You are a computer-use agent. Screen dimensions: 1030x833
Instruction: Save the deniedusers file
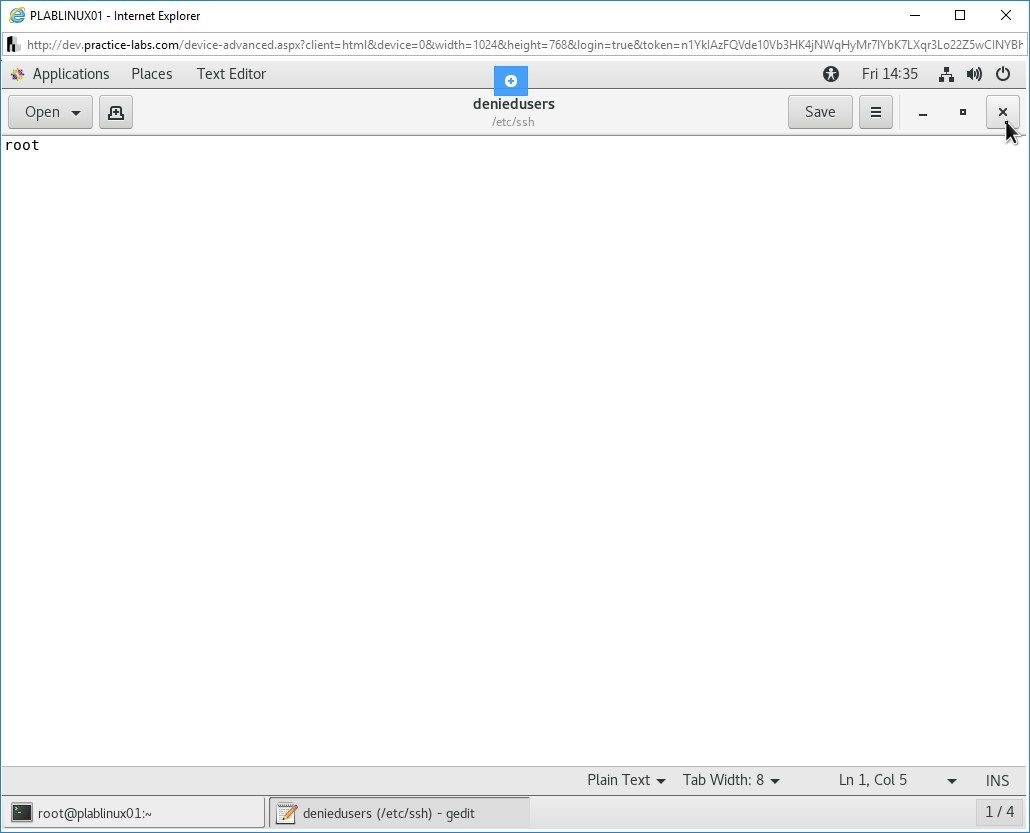(x=819, y=112)
